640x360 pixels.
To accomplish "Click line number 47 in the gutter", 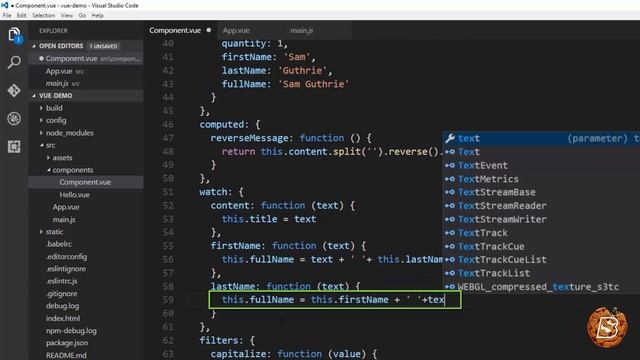I will pyautogui.click(x=168, y=138).
